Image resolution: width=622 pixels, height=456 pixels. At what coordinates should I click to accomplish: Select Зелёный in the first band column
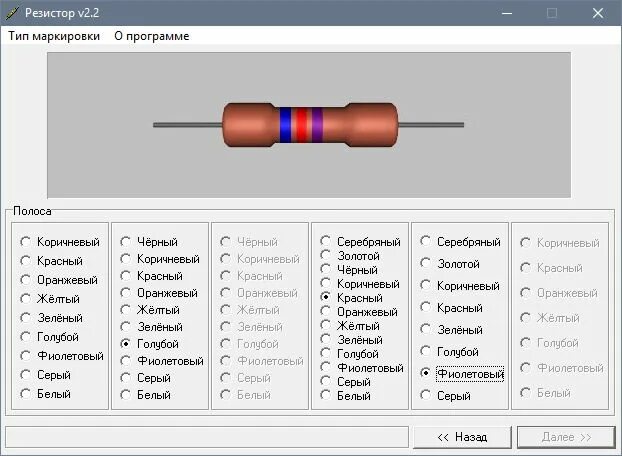[51, 318]
